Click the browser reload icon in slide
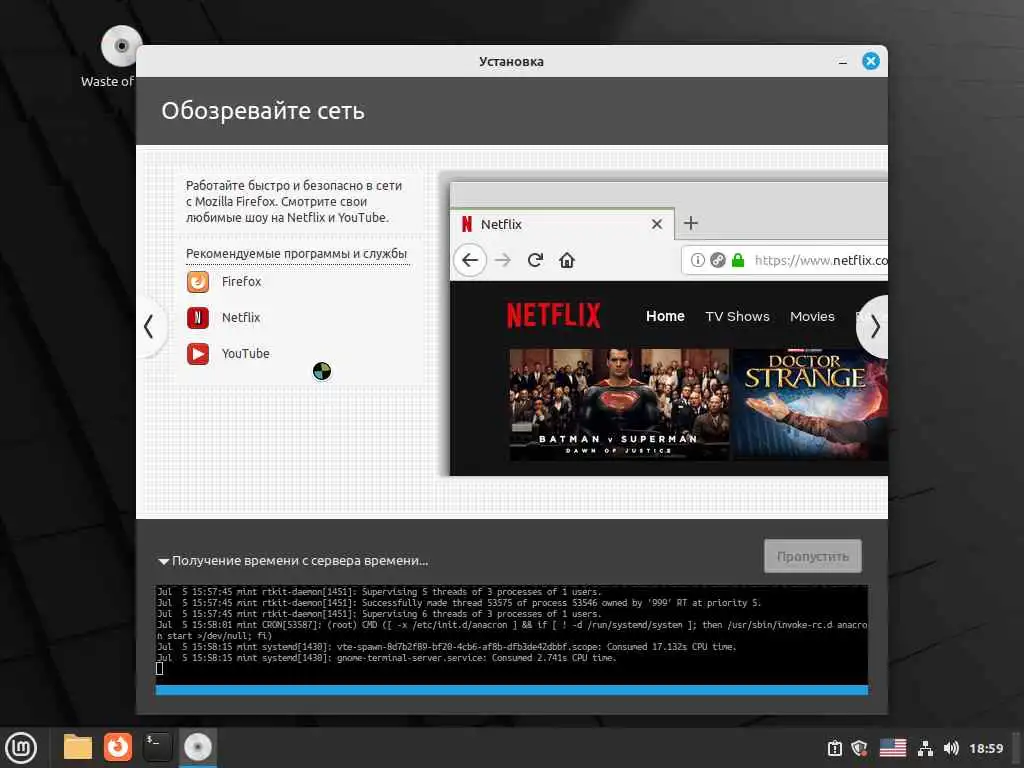The height and width of the screenshot is (768, 1024). 535,260
